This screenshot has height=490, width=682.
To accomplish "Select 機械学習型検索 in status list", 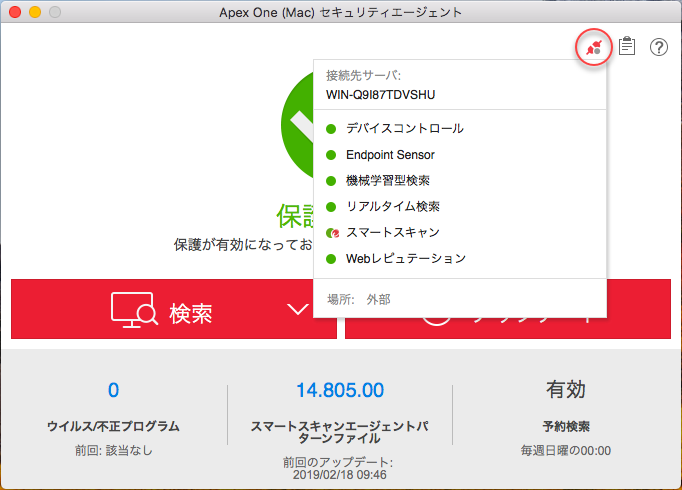I will coord(387,181).
